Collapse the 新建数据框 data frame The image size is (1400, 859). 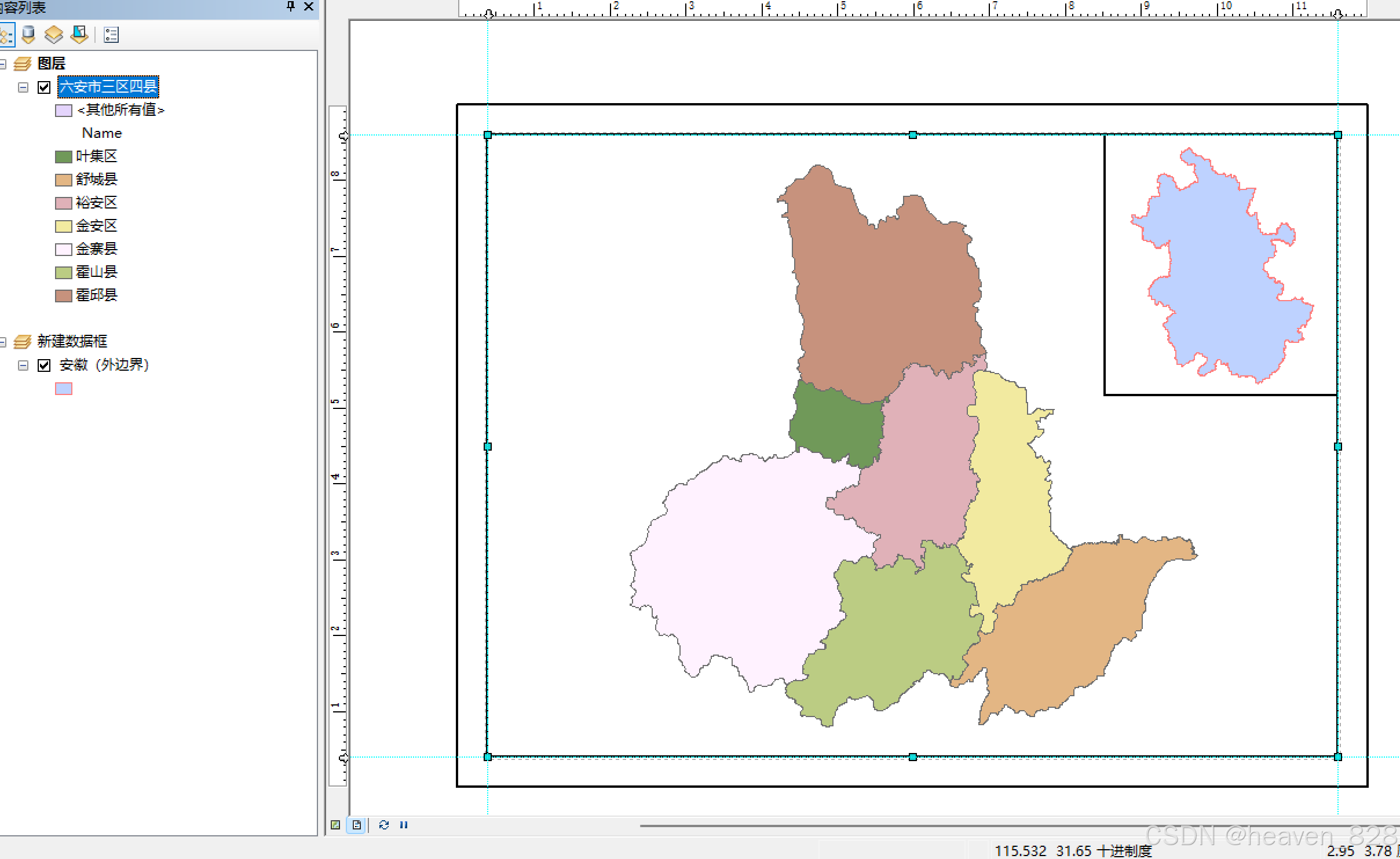[2, 342]
